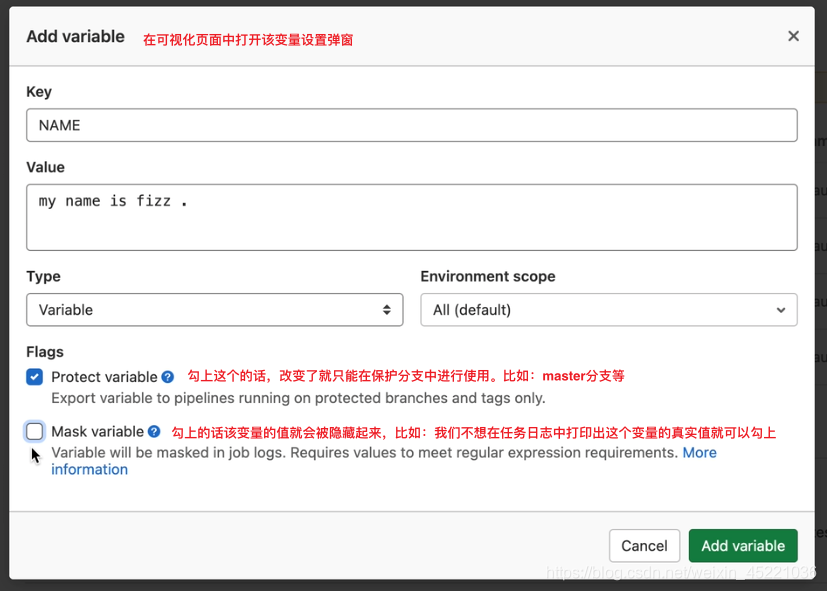The width and height of the screenshot is (827, 591).
Task: Click the Protect variable label text
Action: pos(104,377)
